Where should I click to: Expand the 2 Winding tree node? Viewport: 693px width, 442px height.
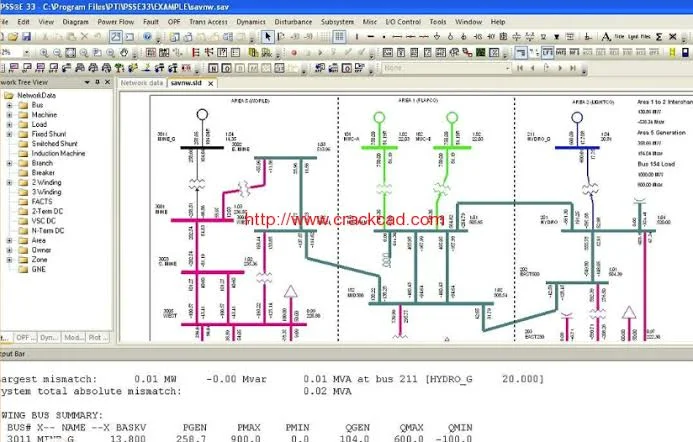click(x=9, y=183)
